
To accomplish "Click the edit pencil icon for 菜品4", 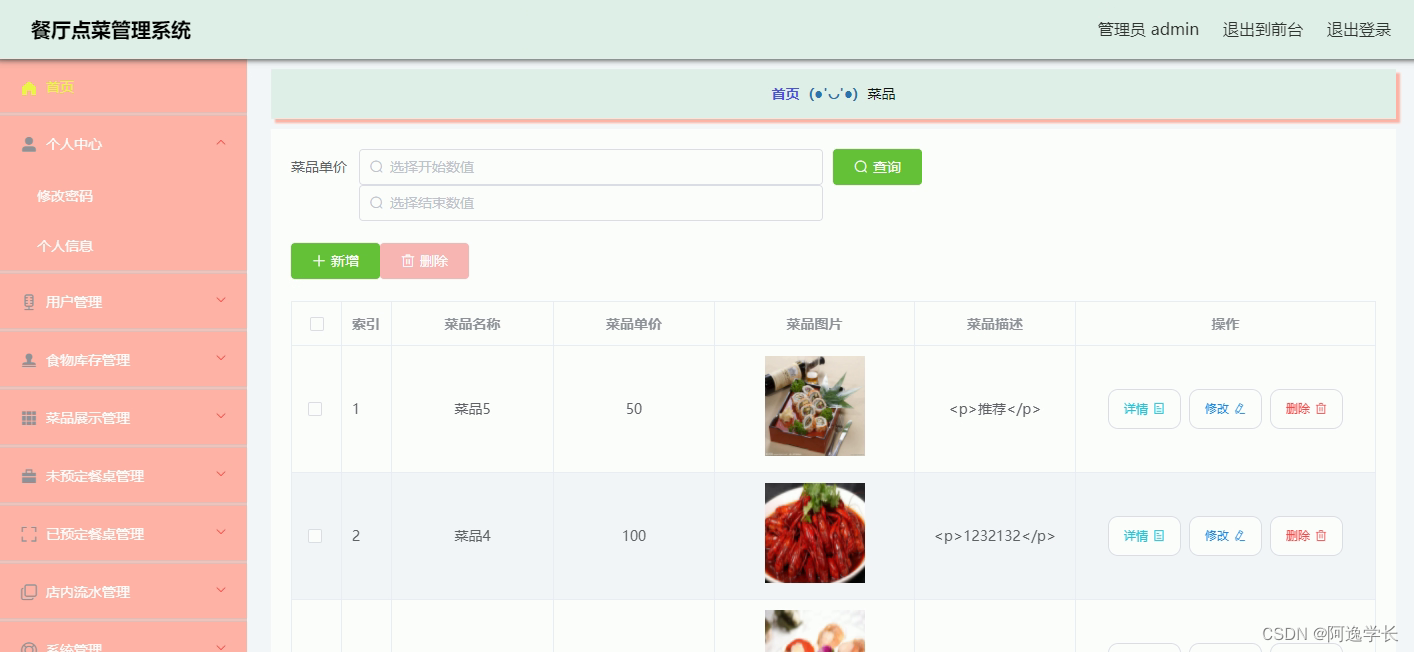I will tap(1240, 536).
